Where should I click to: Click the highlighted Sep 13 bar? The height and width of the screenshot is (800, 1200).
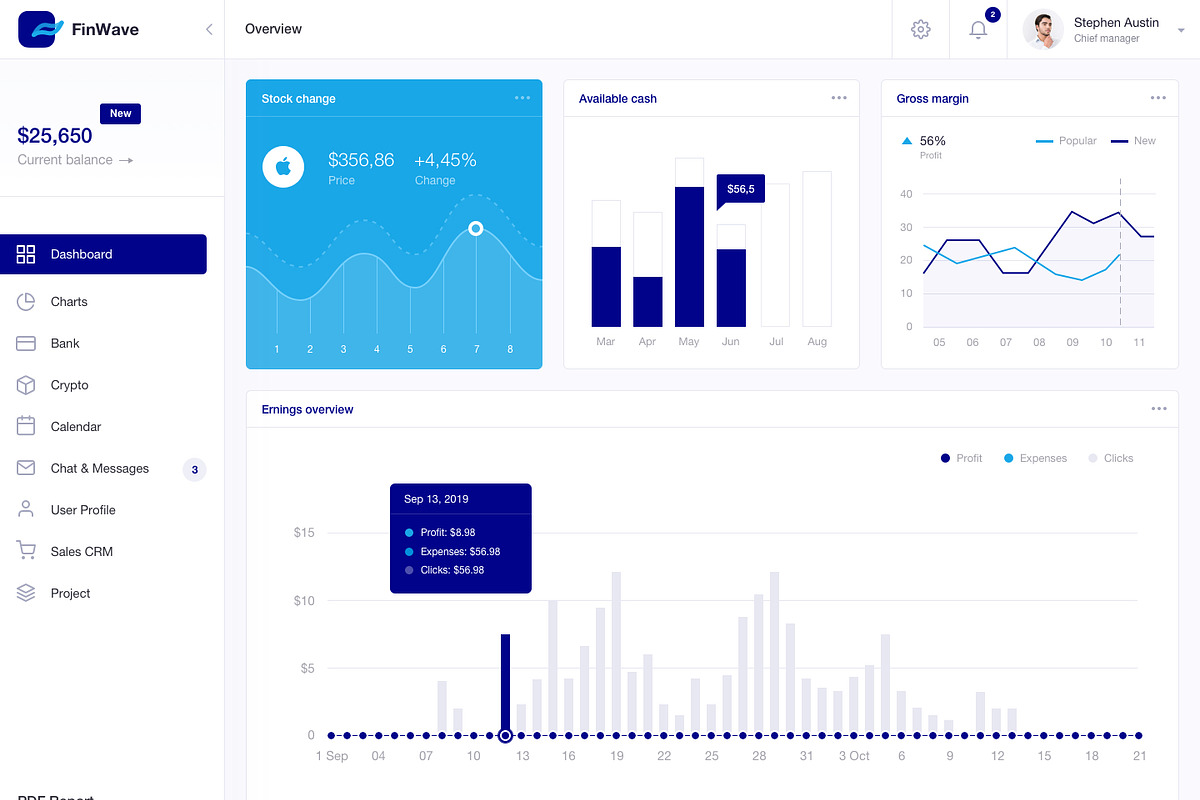(x=506, y=684)
